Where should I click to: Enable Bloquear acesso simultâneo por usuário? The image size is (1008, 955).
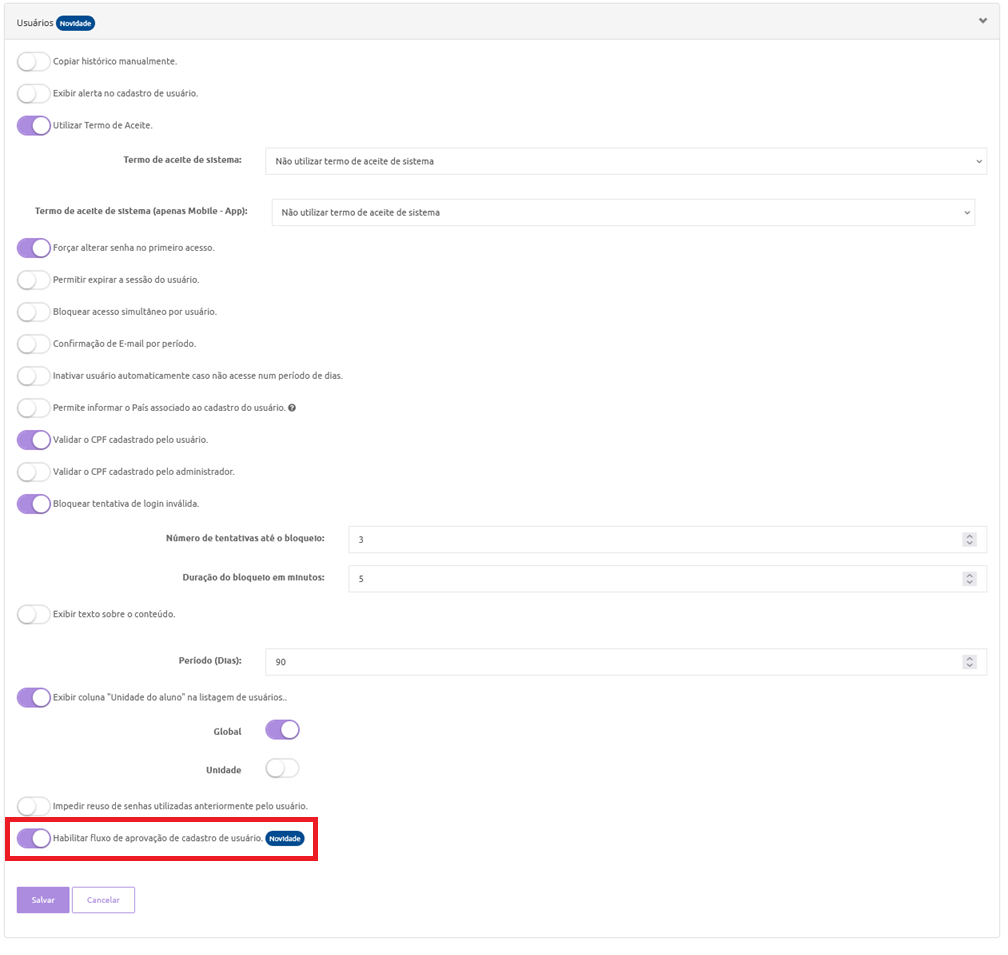[x=34, y=312]
